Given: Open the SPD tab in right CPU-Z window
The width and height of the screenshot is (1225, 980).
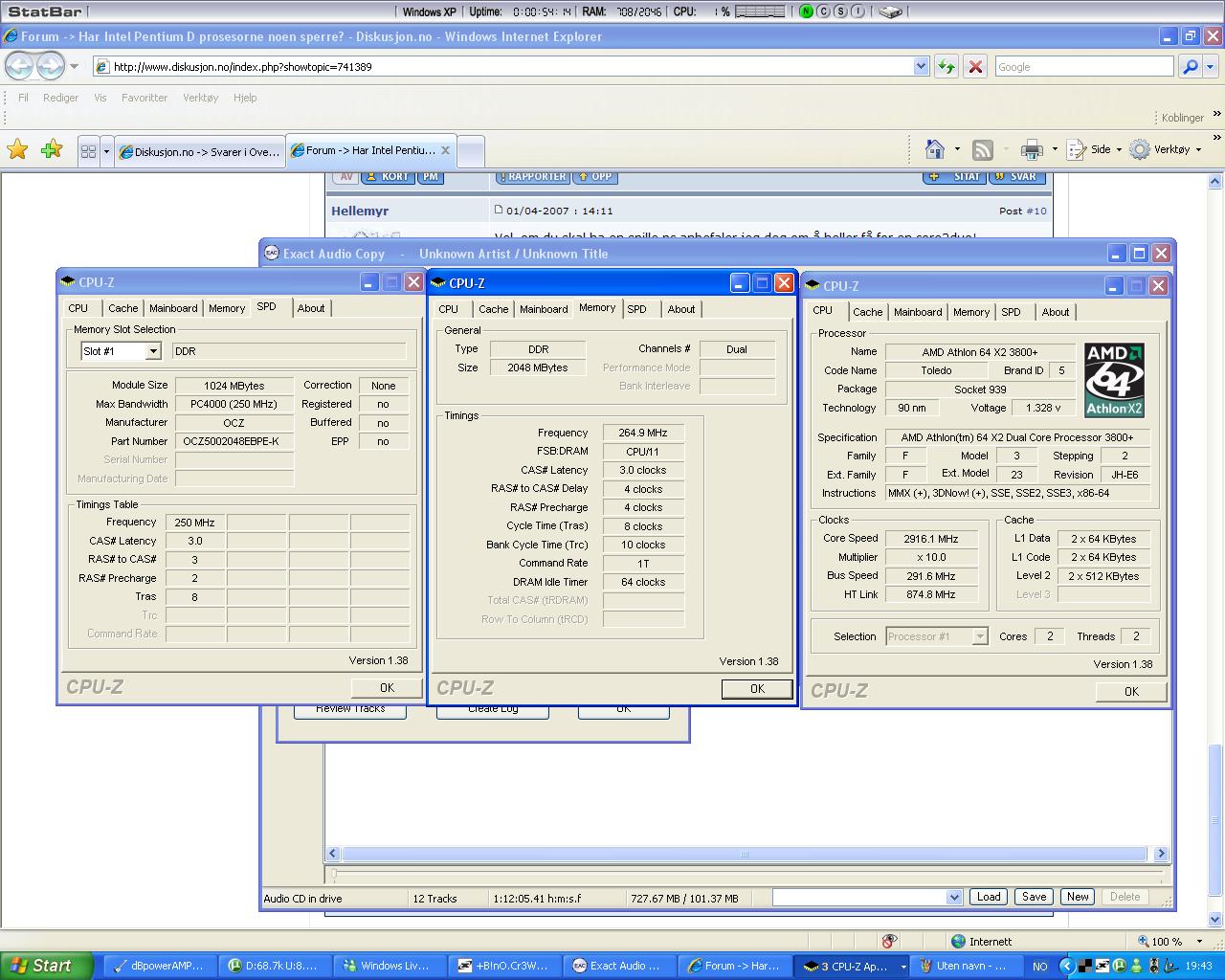Looking at the screenshot, I should tap(1011, 312).
